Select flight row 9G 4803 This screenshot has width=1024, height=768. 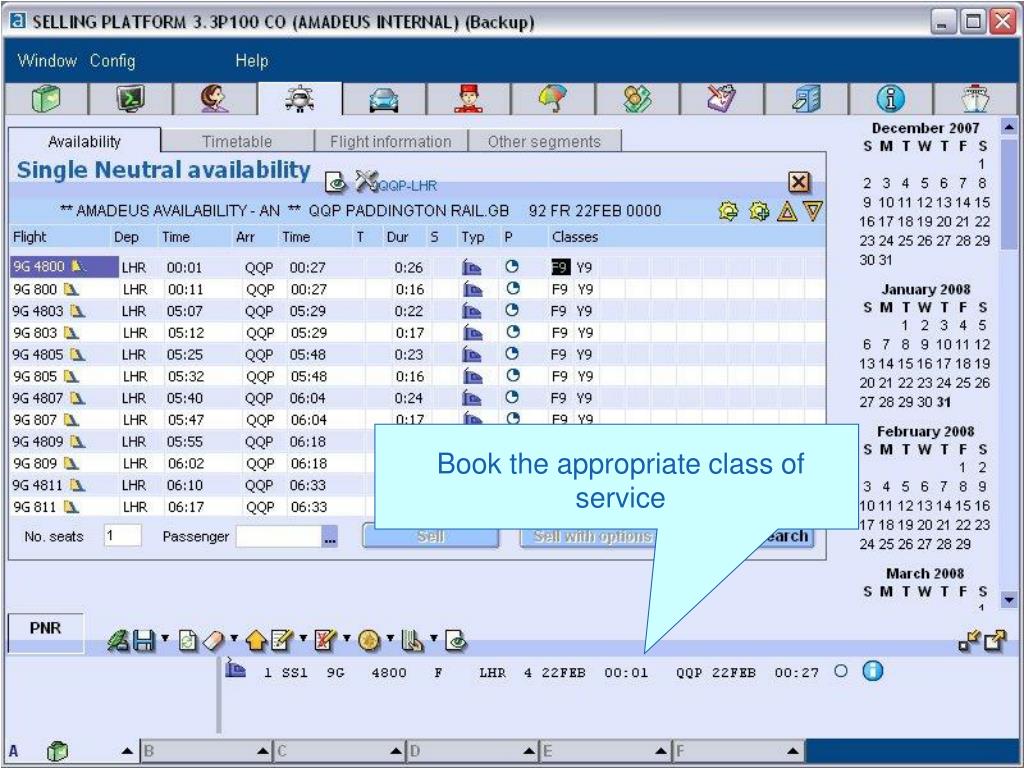click(417, 311)
